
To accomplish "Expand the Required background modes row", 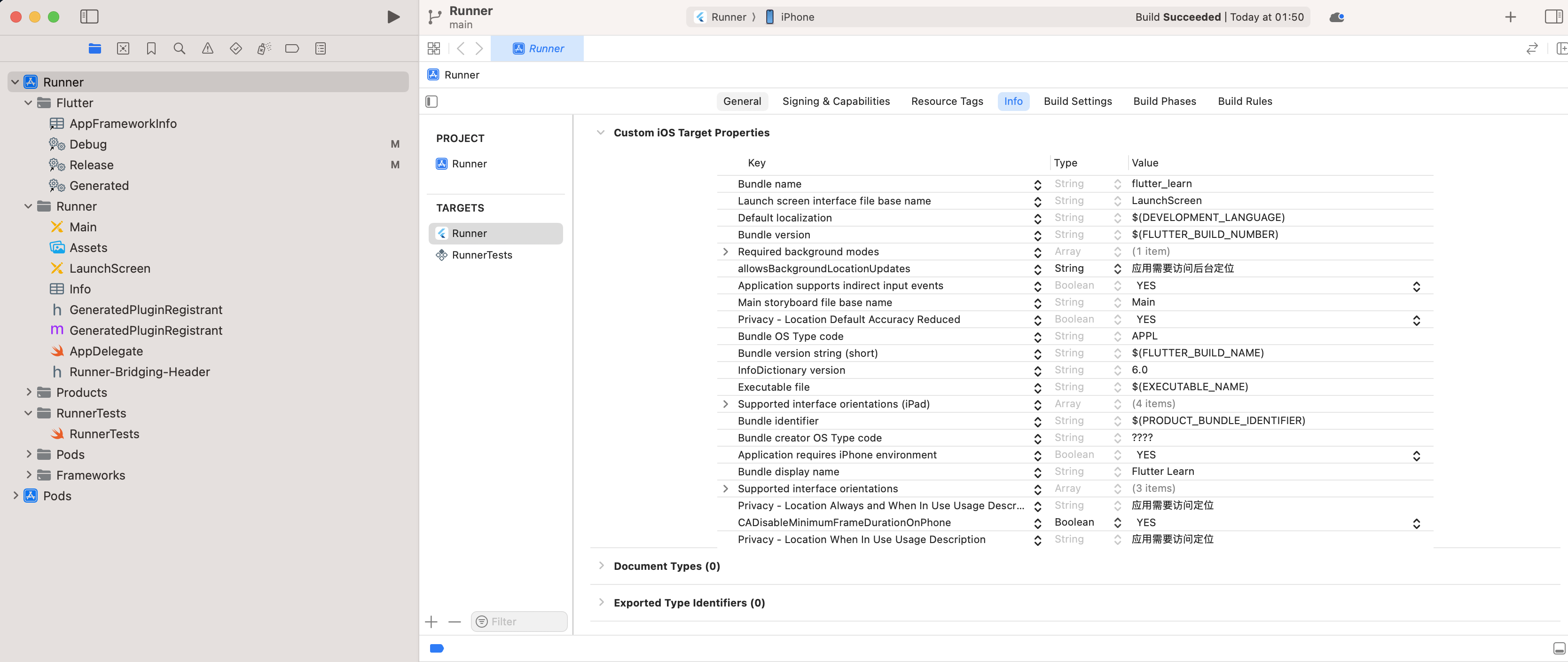I will click(x=725, y=252).
